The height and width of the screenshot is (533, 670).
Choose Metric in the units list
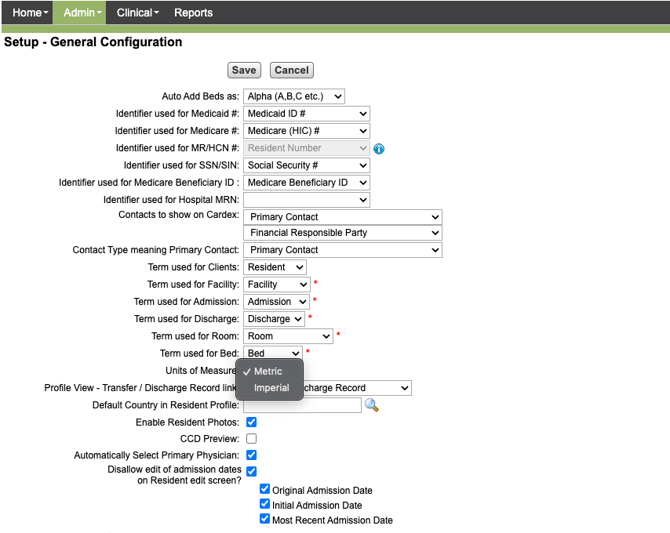point(268,372)
